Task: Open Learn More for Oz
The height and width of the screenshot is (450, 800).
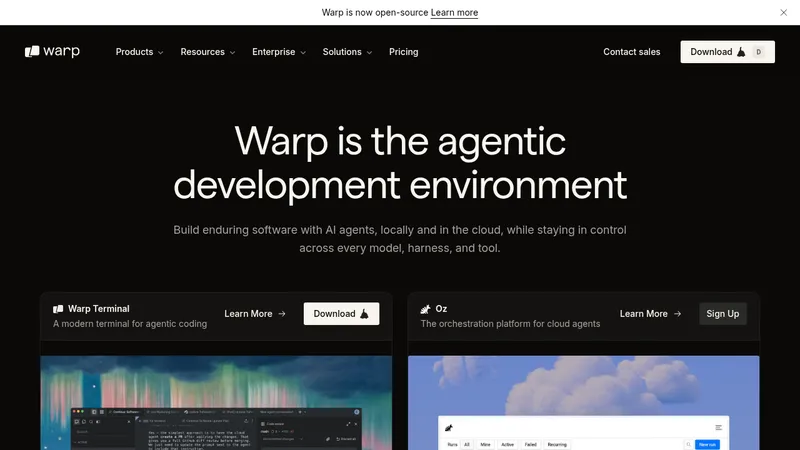Action: point(651,314)
